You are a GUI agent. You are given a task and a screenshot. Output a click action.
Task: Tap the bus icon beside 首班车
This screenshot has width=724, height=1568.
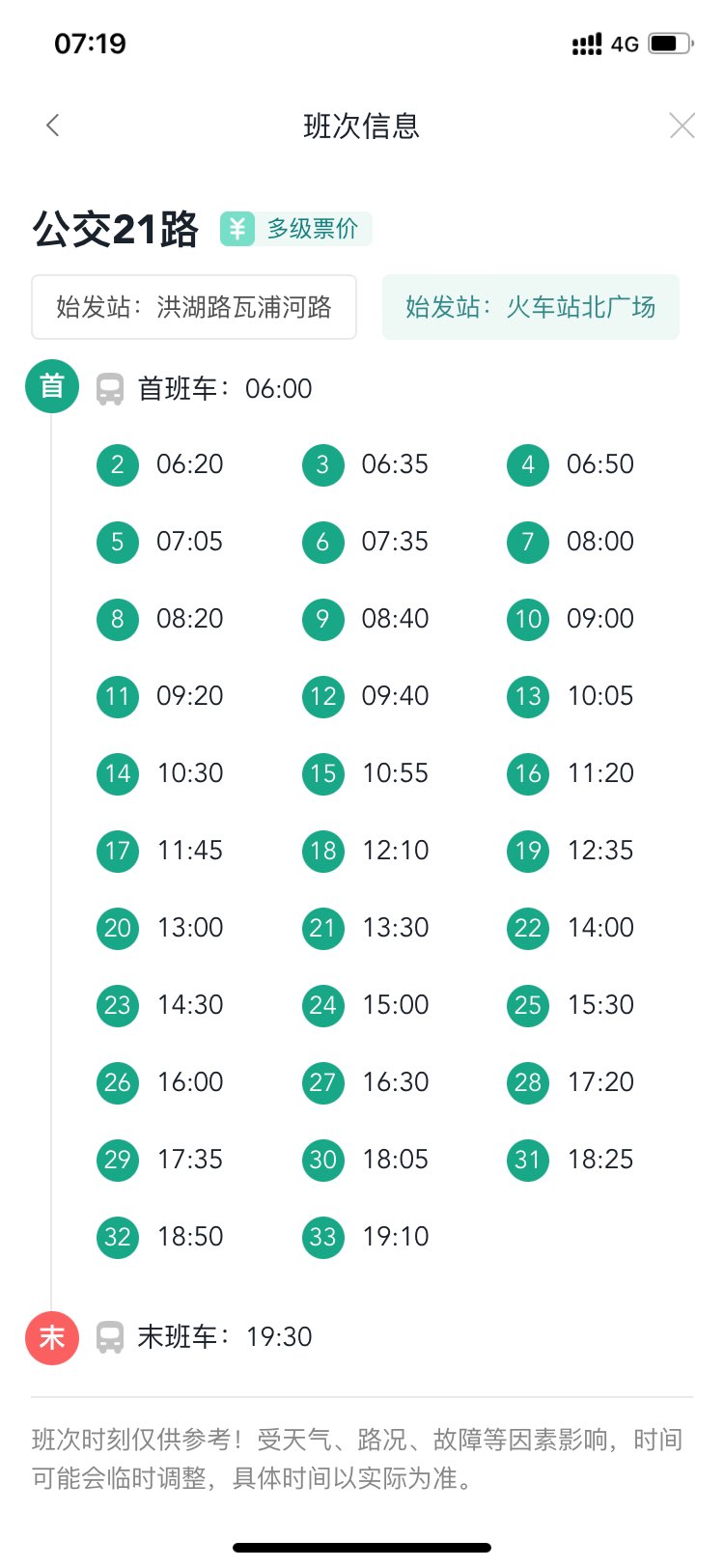pos(110,389)
